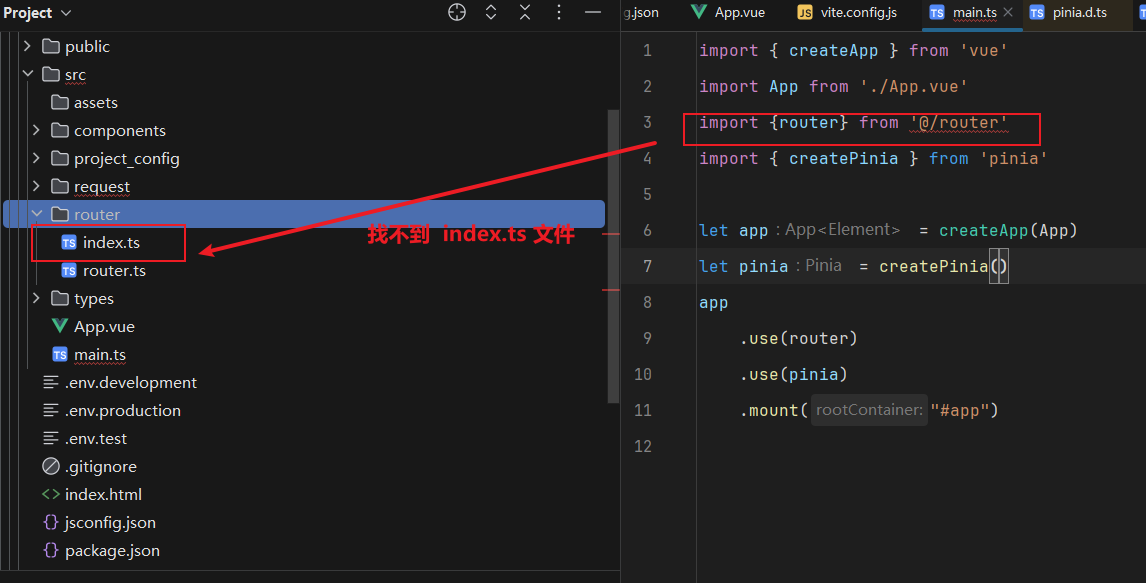
Task: Expand the public folder
Action: [x=28, y=46]
